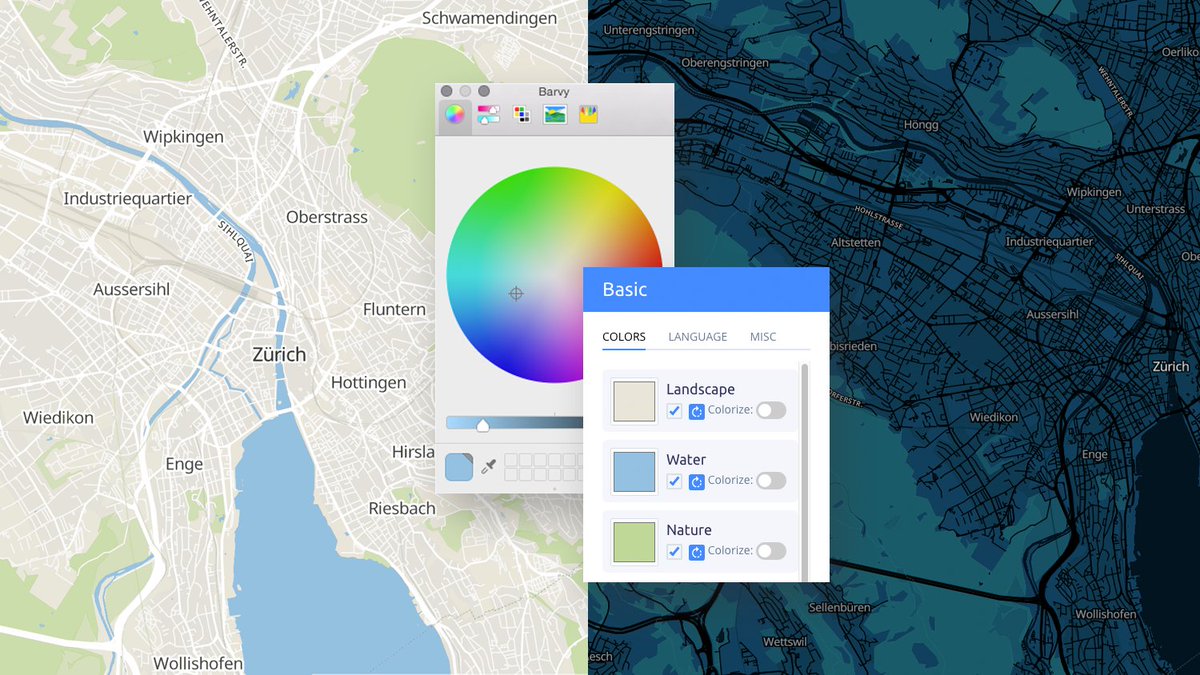This screenshot has height=675, width=1200.
Task: Click the Fluntern label on light map
Action: click(394, 310)
